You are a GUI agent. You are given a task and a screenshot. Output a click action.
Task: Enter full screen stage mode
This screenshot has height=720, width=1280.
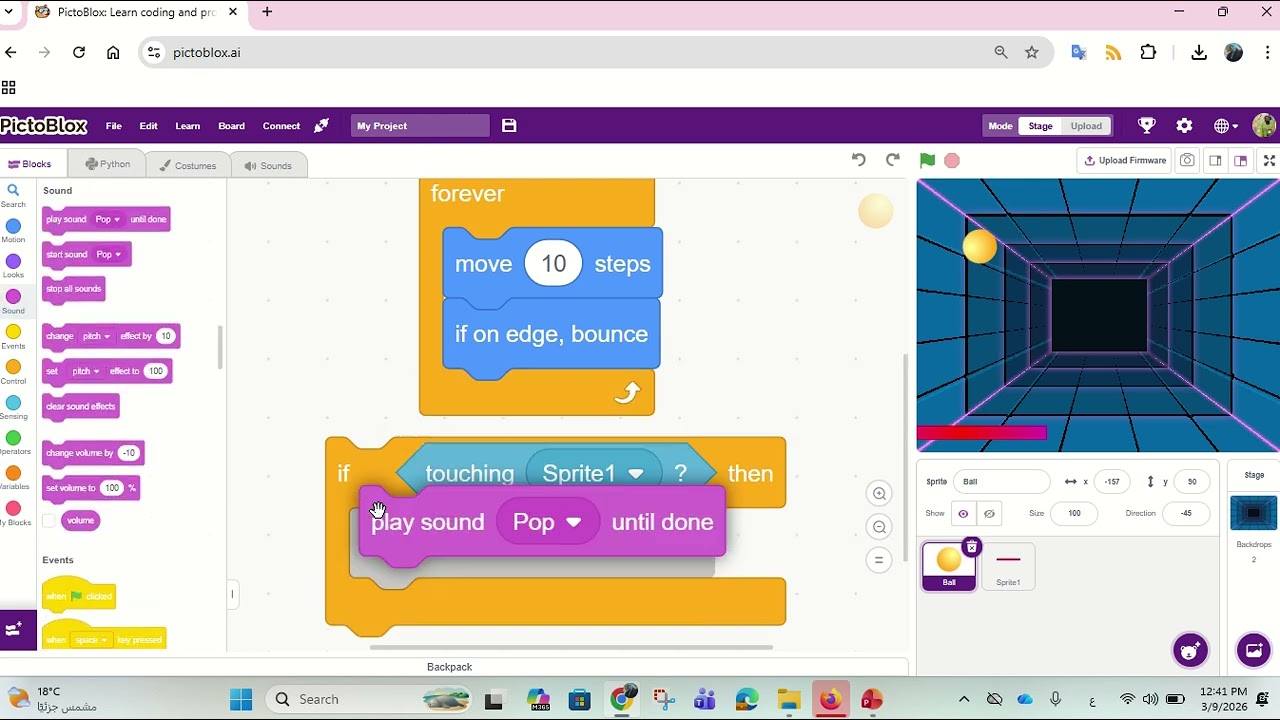tap(1269, 160)
